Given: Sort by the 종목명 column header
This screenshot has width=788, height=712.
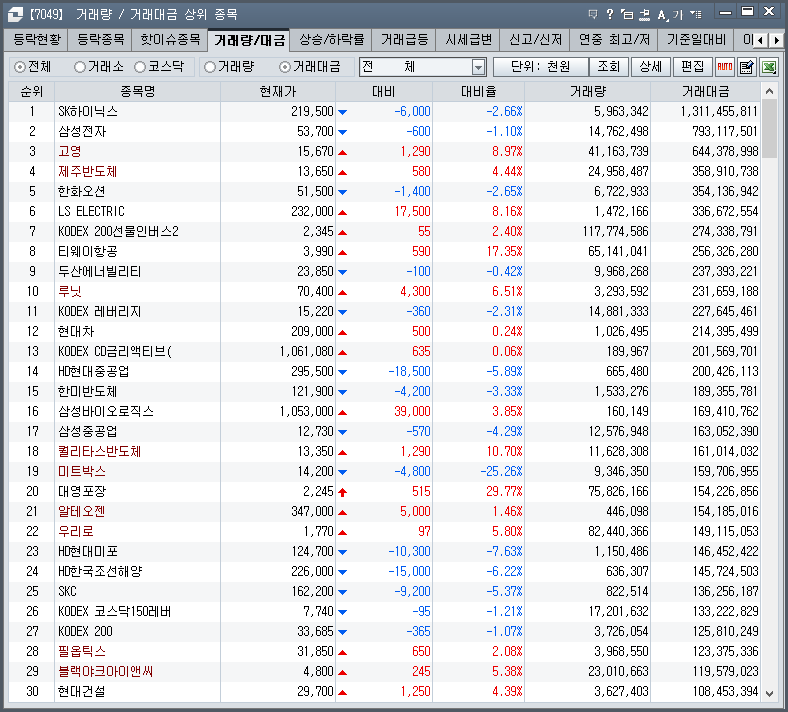Looking at the screenshot, I should pyautogui.click(x=137, y=91).
